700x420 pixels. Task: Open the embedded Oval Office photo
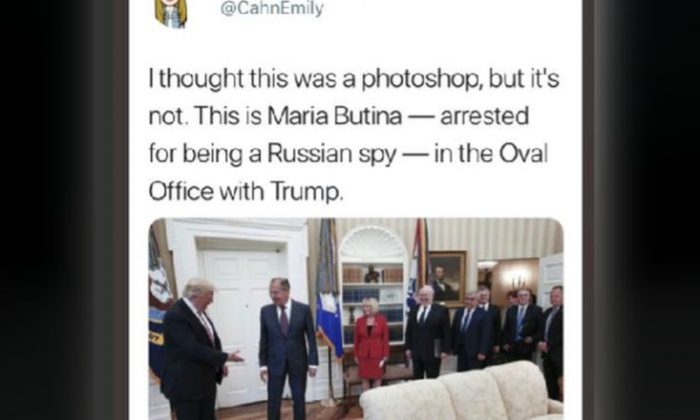tap(356, 319)
